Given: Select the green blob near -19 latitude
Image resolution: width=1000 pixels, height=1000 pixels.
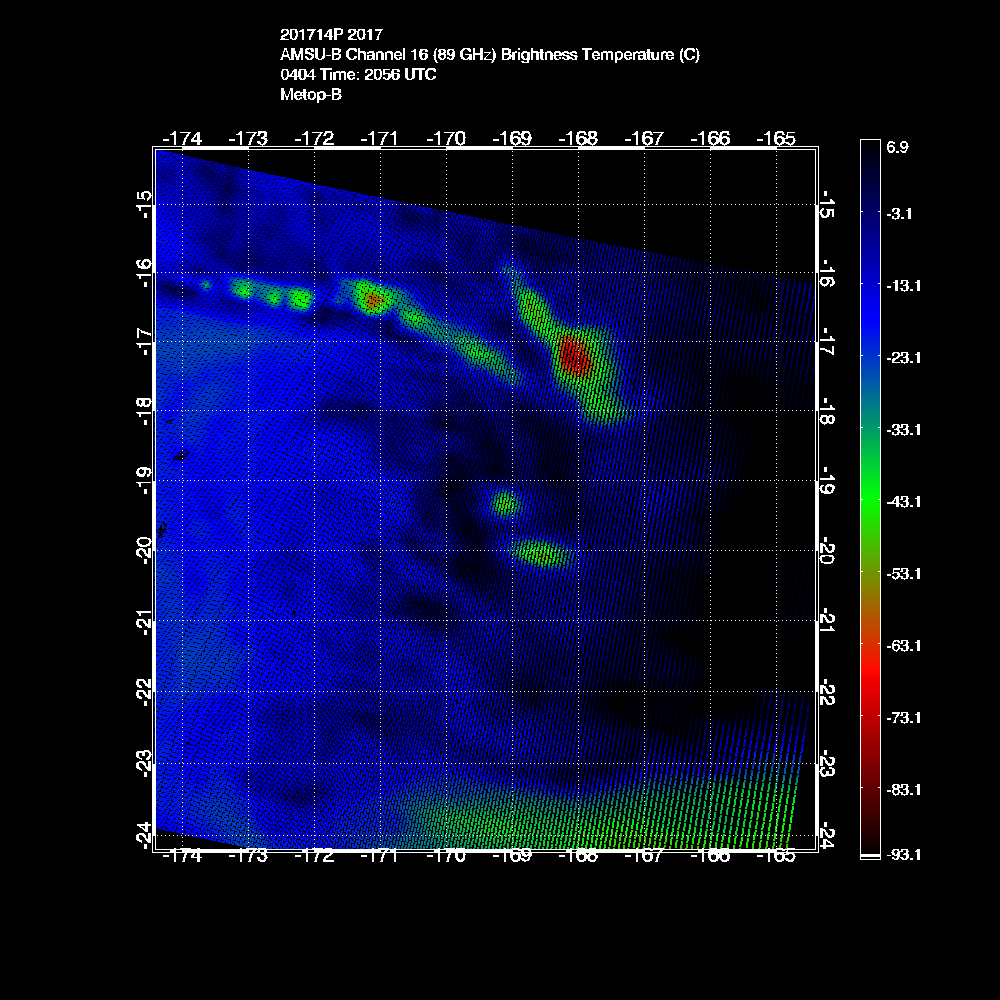Looking at the screenshot, I should [x=505, y=503].
